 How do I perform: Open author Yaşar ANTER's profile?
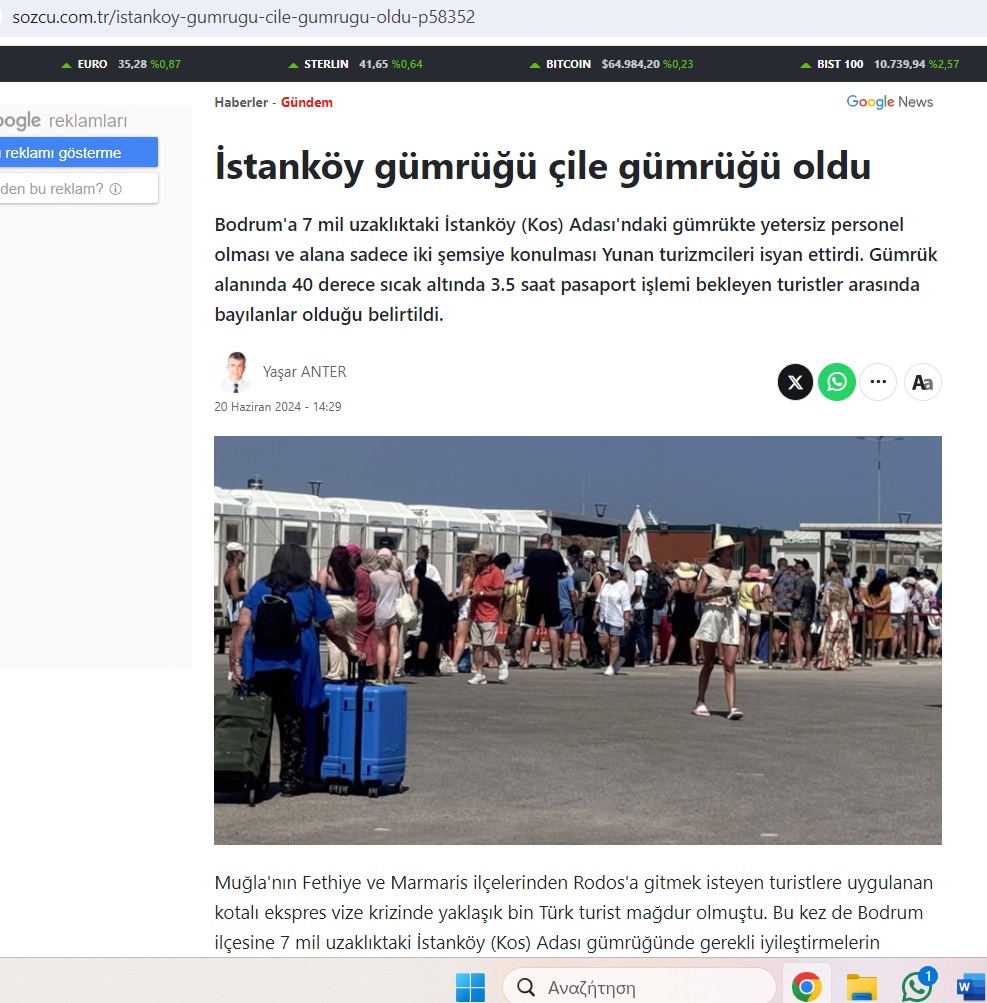coord(304,372)
